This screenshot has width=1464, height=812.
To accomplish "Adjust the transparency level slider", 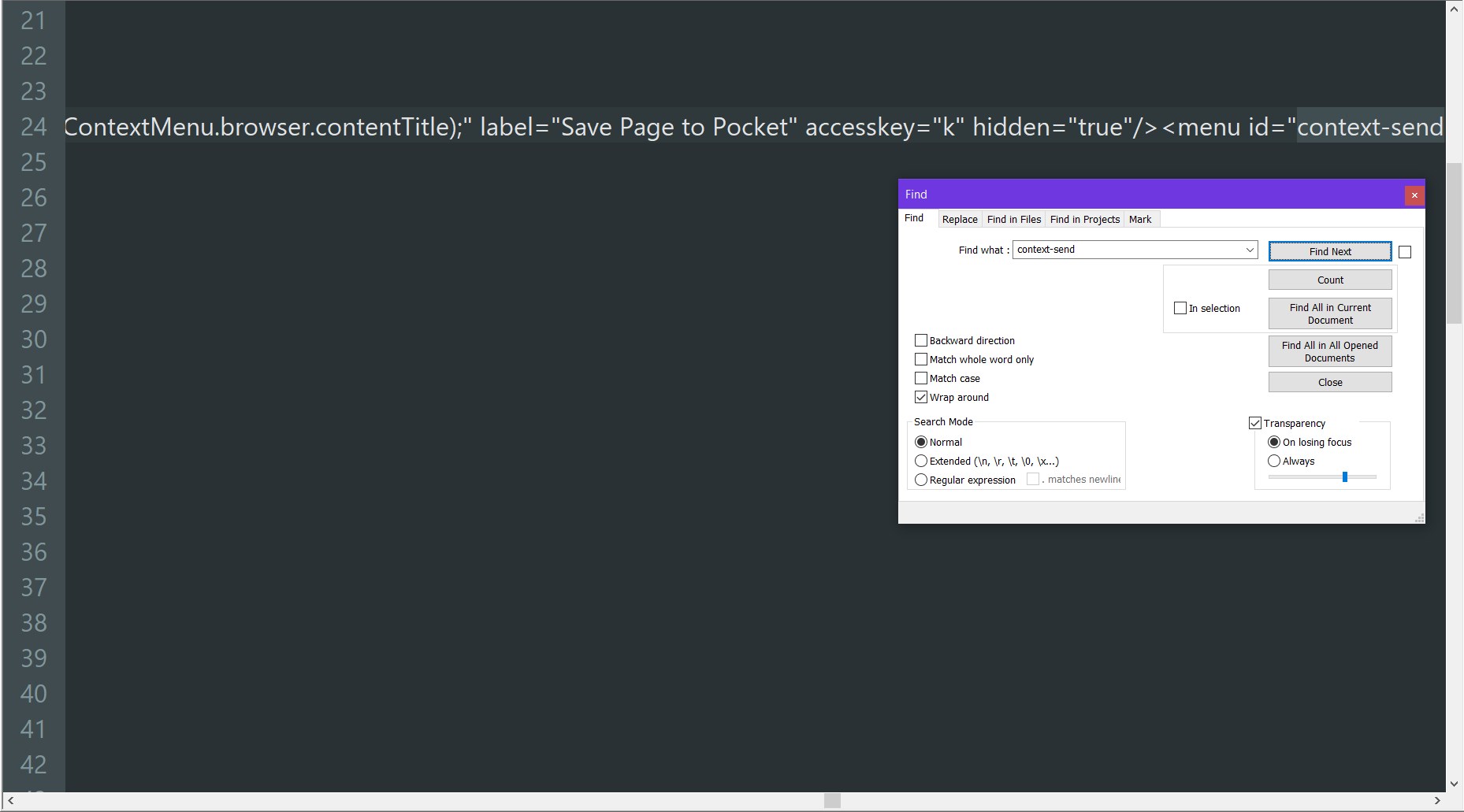I will 1345,476.
